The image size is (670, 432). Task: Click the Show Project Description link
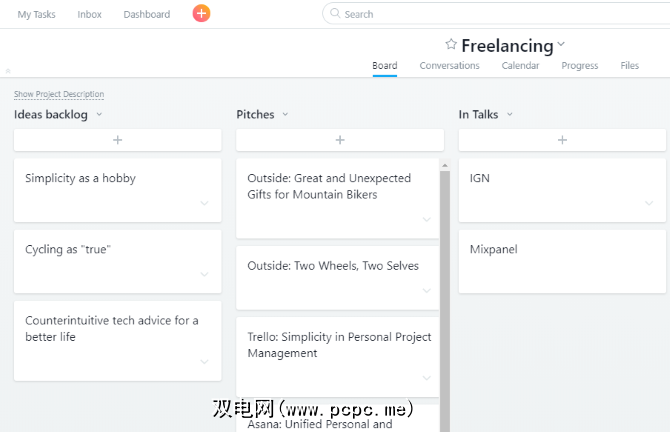59,94
